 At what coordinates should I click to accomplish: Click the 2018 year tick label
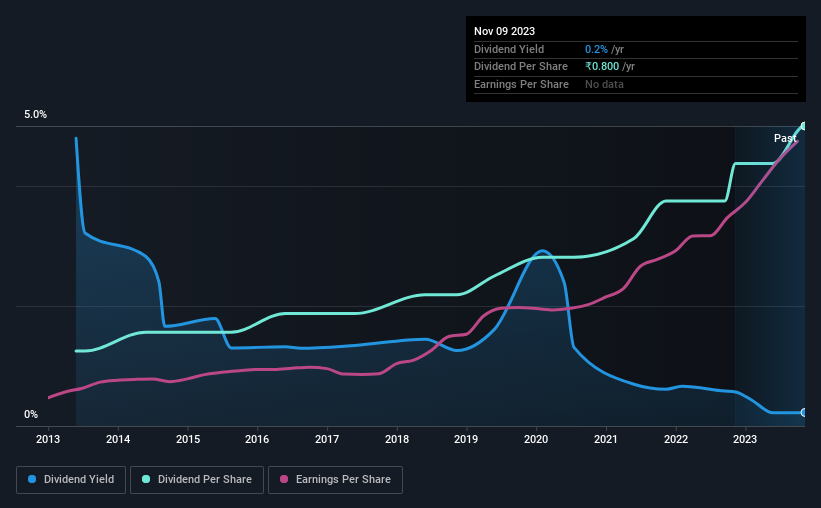397,439
